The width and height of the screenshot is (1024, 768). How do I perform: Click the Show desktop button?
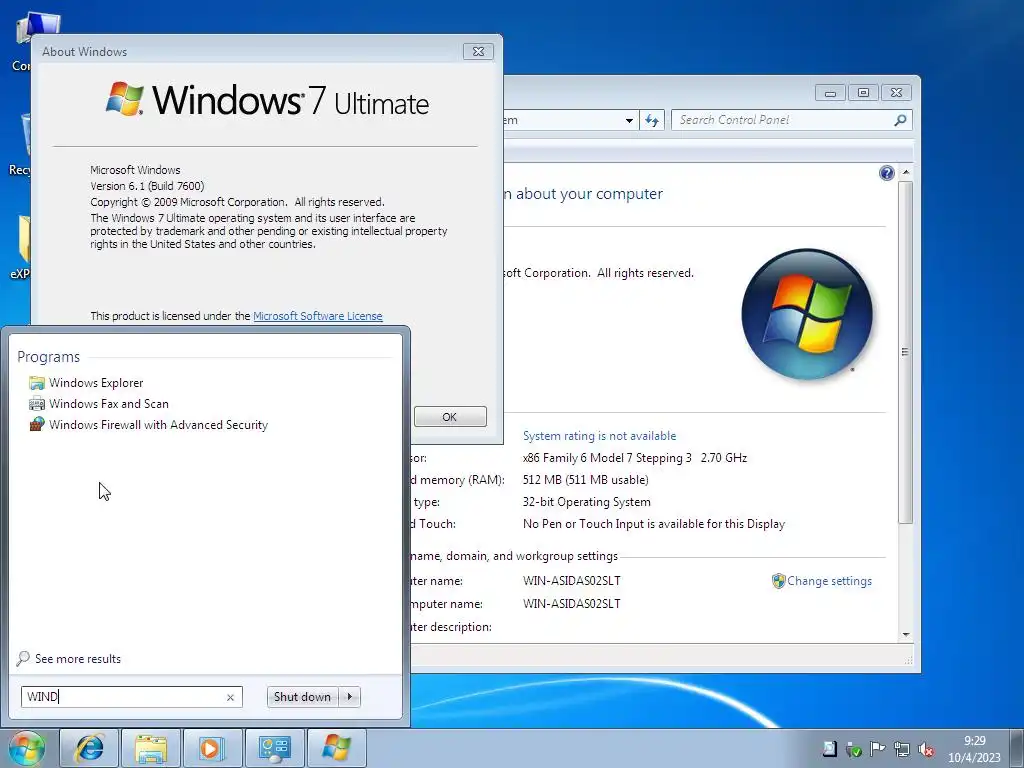coord(1017,748)
